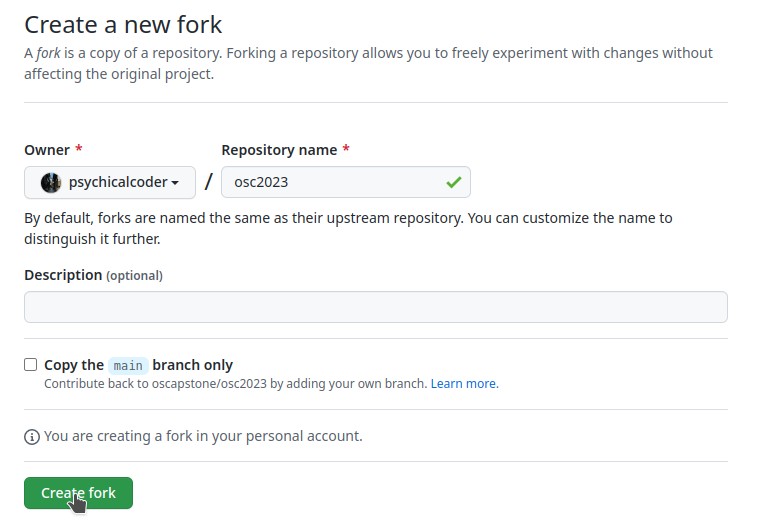This screenshot has width=765, height=521.
Task: Click the red asterisk beside Repository name
Action: coord(346,150)
